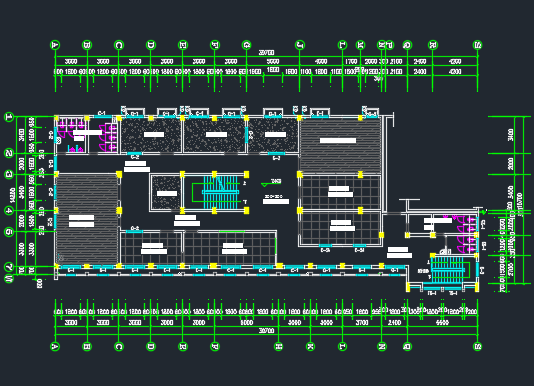Image resolution: width=534 pixels, height=386 pixels.
Task: Click the elevation marker triangle near the stairs
Action: tap(265, 185)
